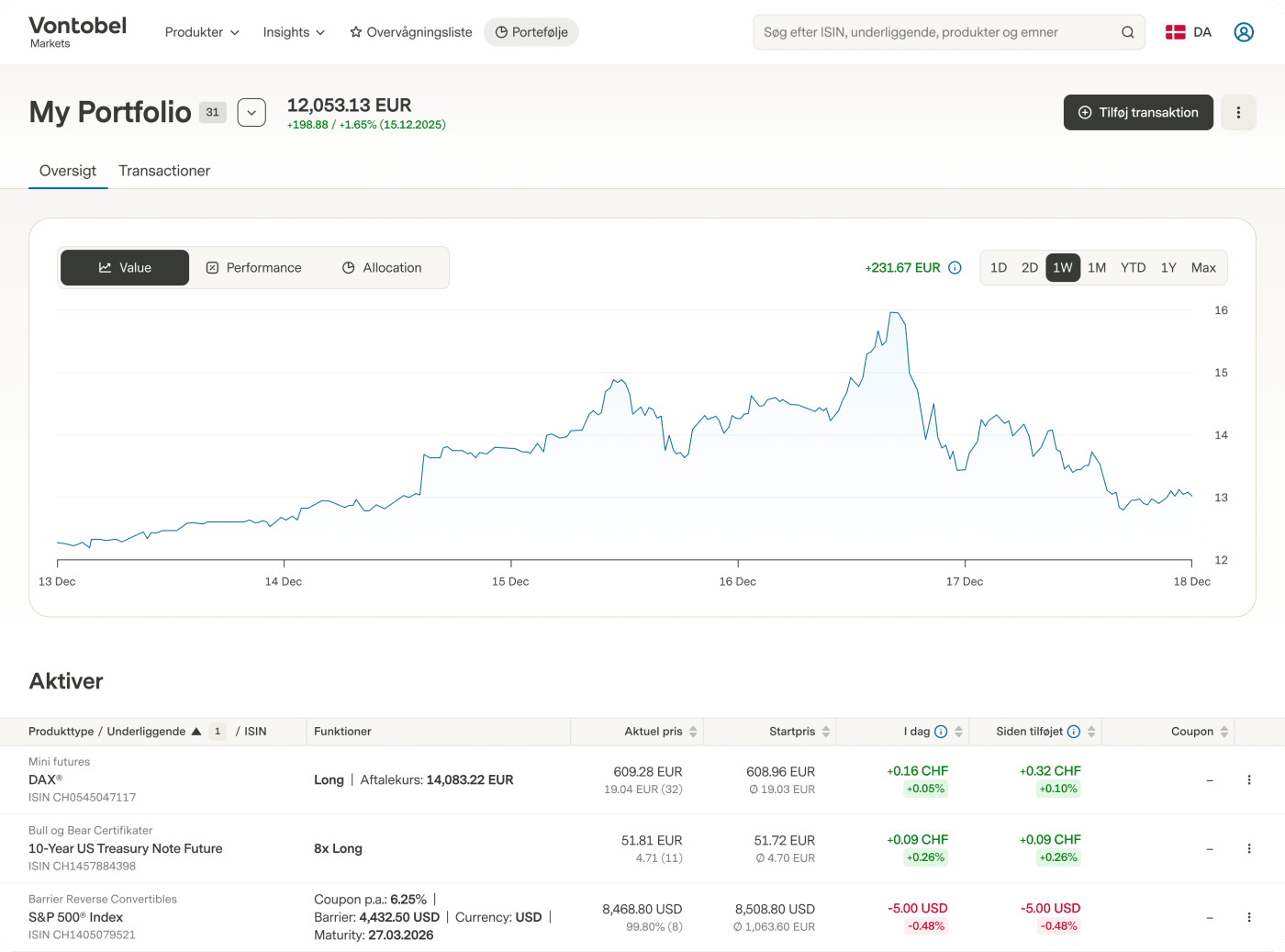
Task: Open row menu for 10-Year US Treasury
Action: coord(1249,848)
